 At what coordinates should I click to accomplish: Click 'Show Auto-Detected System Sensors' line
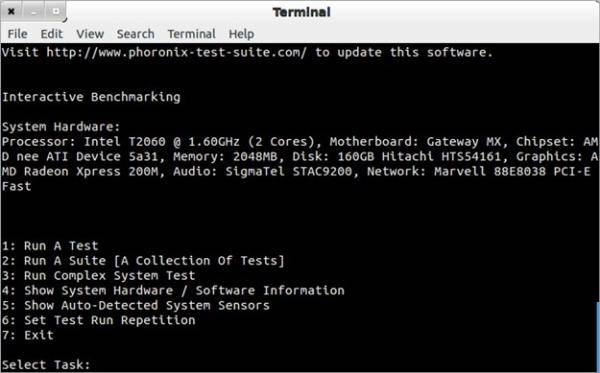coord(135,305)
